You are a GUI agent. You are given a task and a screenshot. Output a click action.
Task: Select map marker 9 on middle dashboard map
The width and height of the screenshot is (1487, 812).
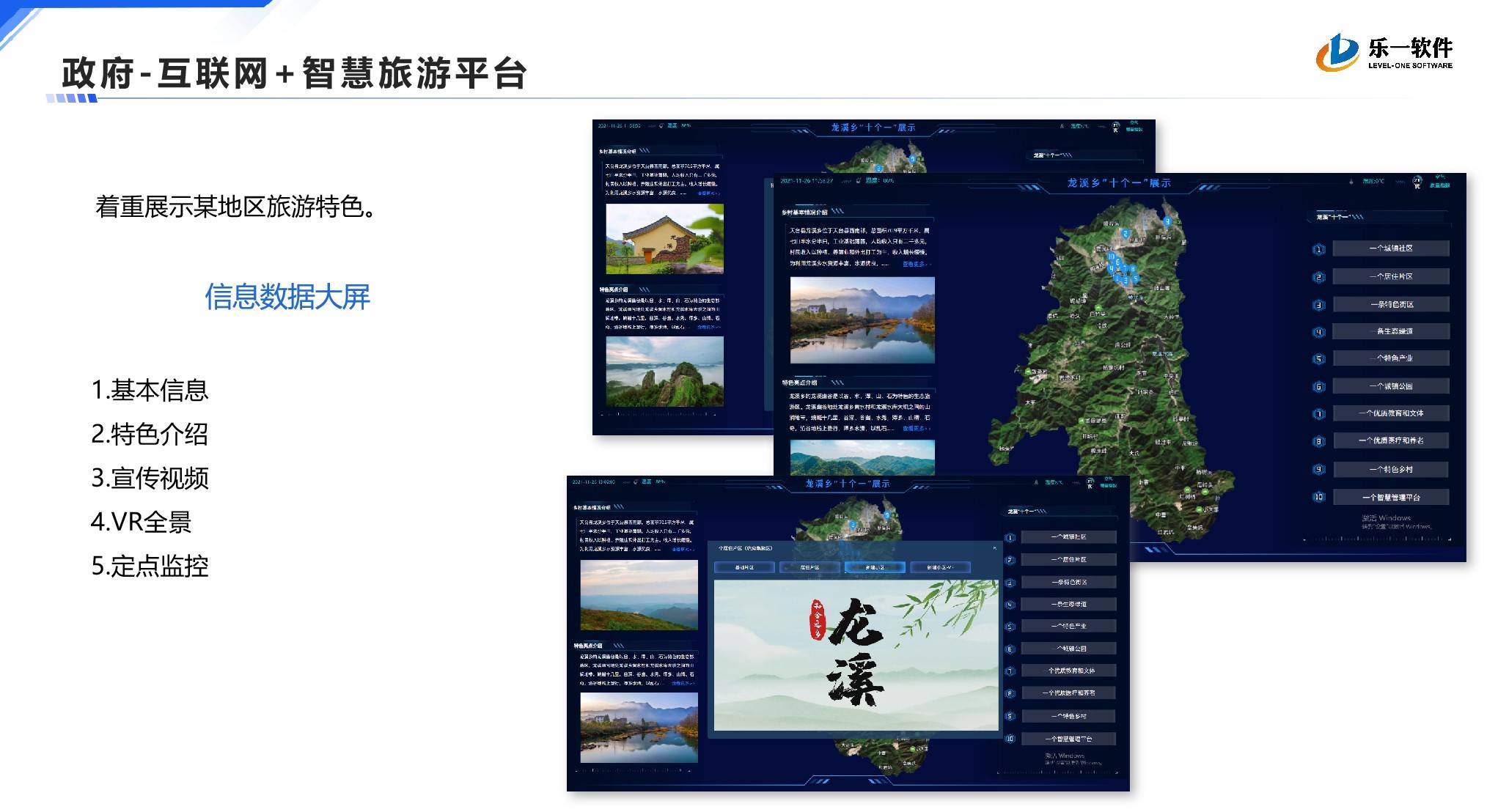click(1167, 221)
